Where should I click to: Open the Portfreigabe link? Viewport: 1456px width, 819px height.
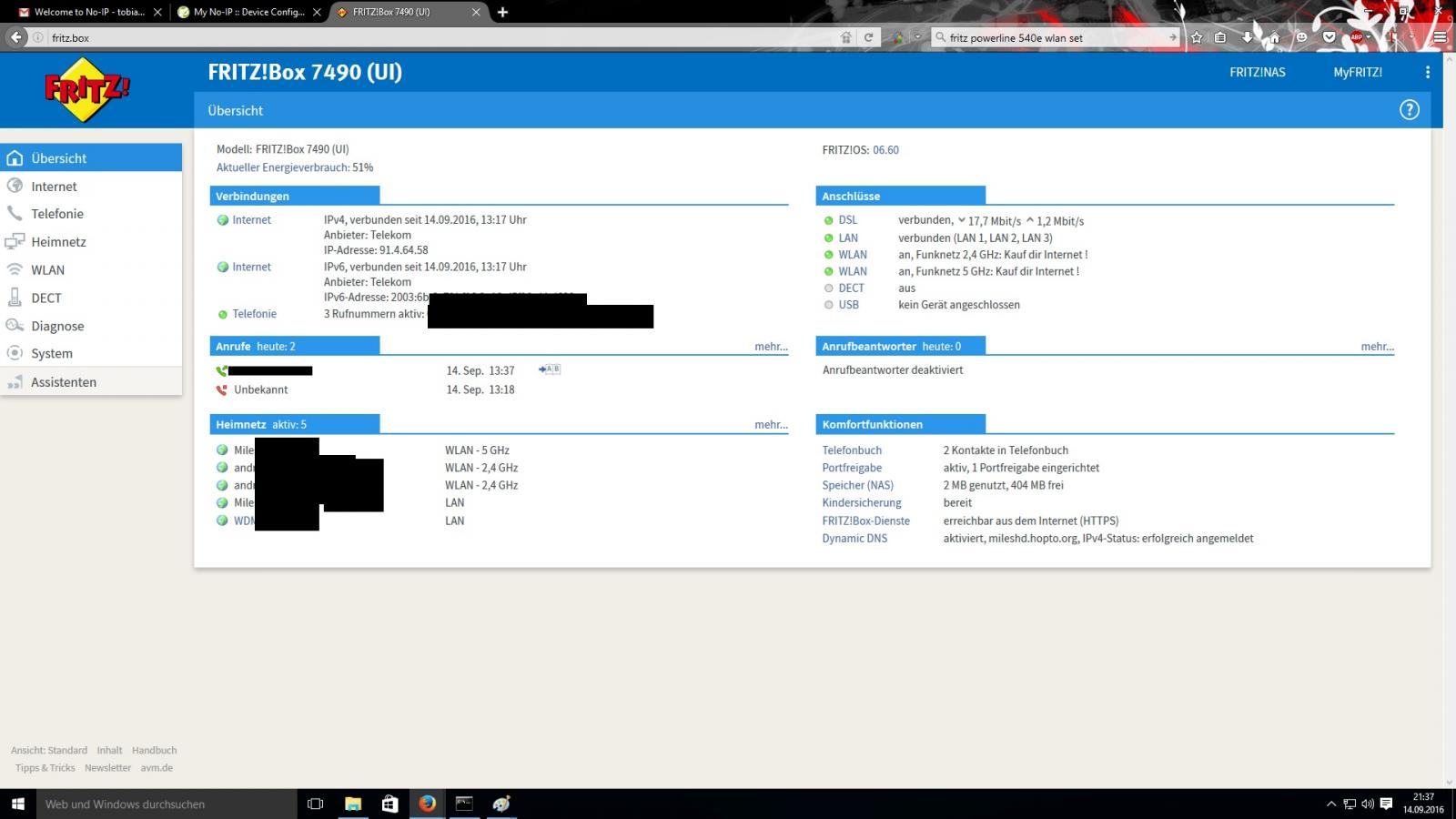[852, 468]
